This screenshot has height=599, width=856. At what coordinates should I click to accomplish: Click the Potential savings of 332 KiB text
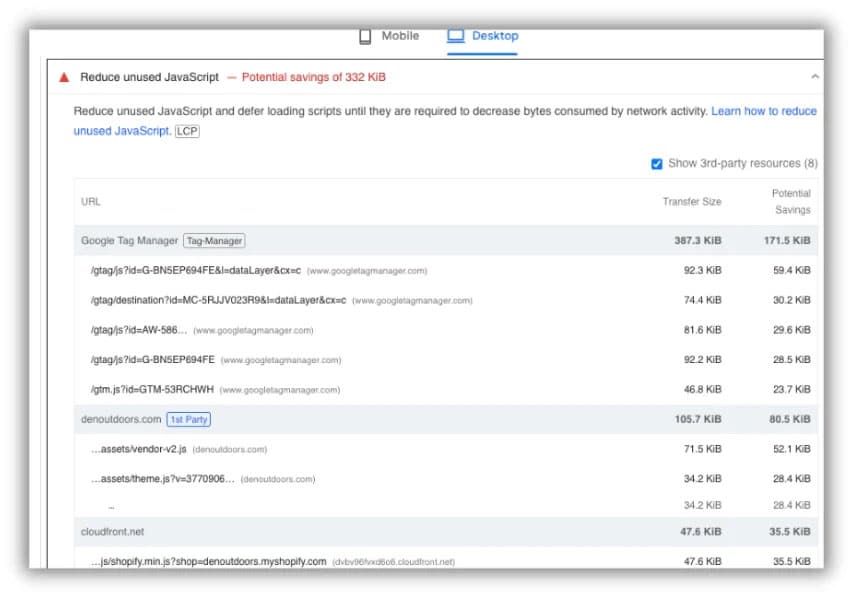click(x=313, y=78)
